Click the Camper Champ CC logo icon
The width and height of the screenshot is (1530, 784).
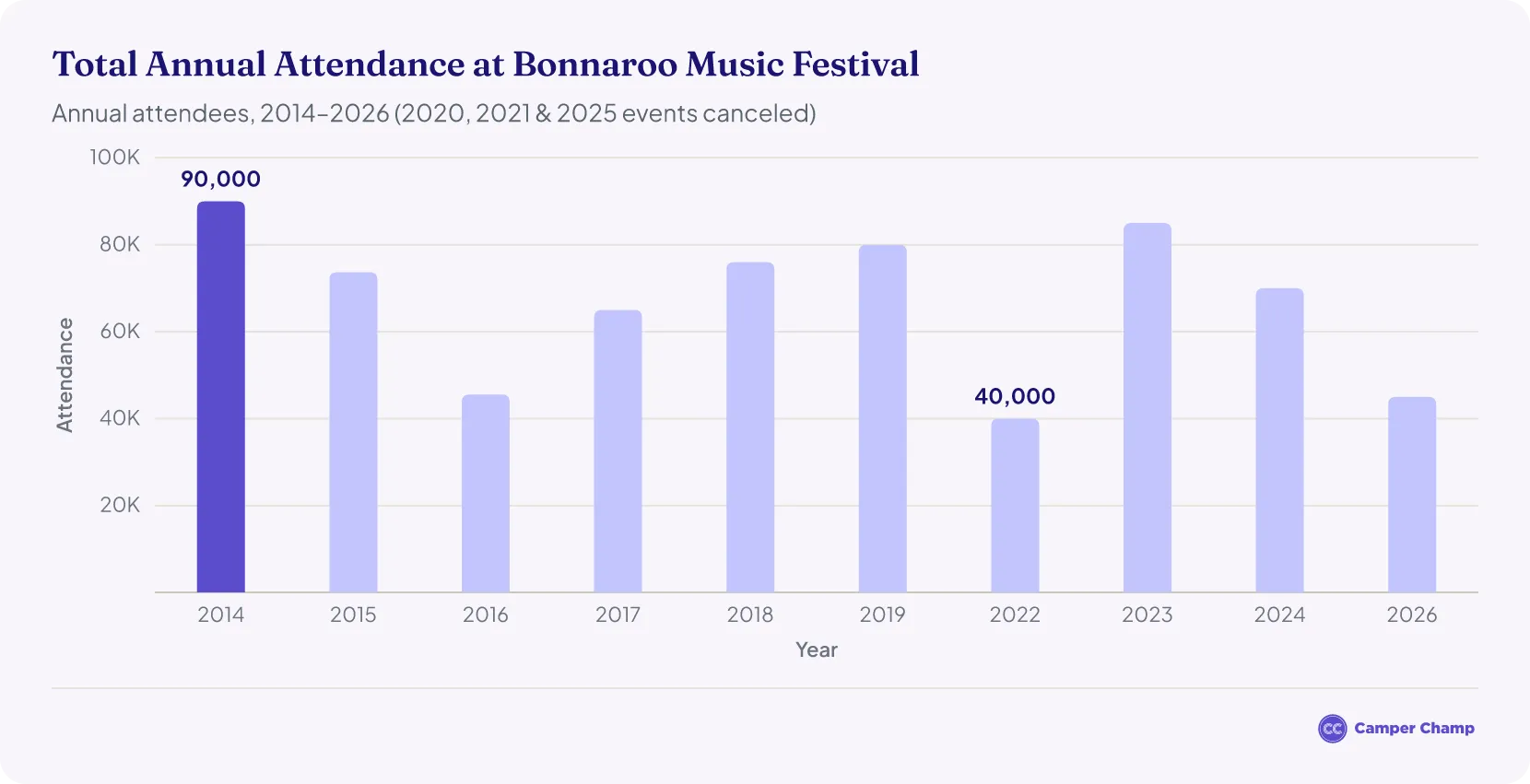(x=1333, y=729)
